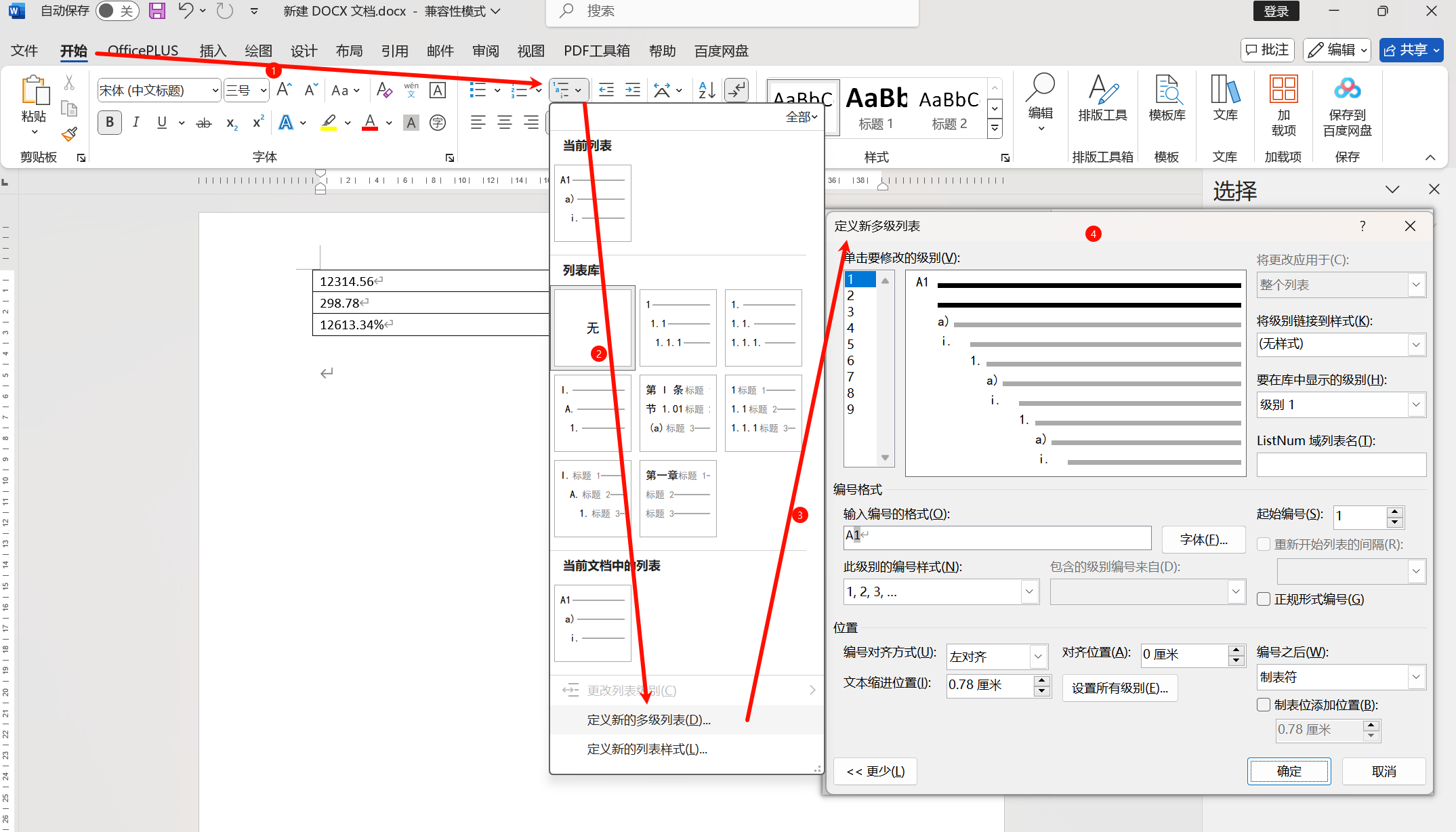This screenshot has width=1456, height=832.
Task: Open the 插入 ribbon tab
Action: pos(213,51)
